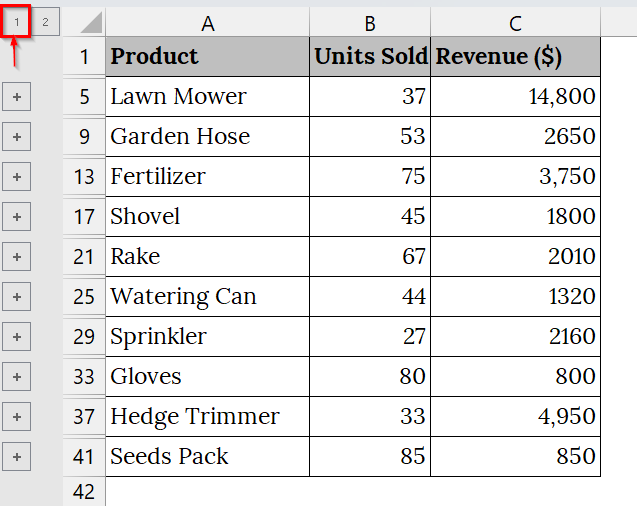Expand the group beside row 21

(17, 257)
